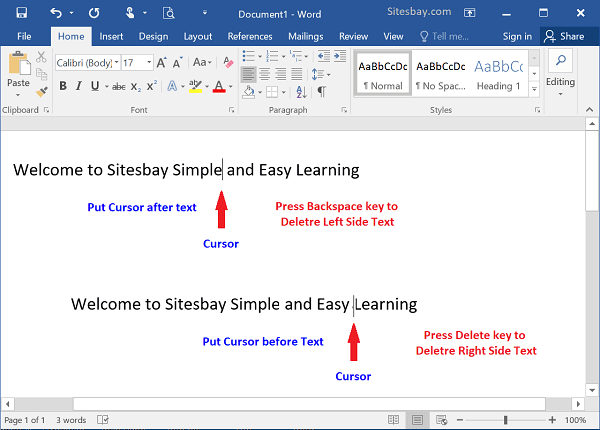Toggle Subscript formatting
Screen dimensions: 600x430
(135, 87)
